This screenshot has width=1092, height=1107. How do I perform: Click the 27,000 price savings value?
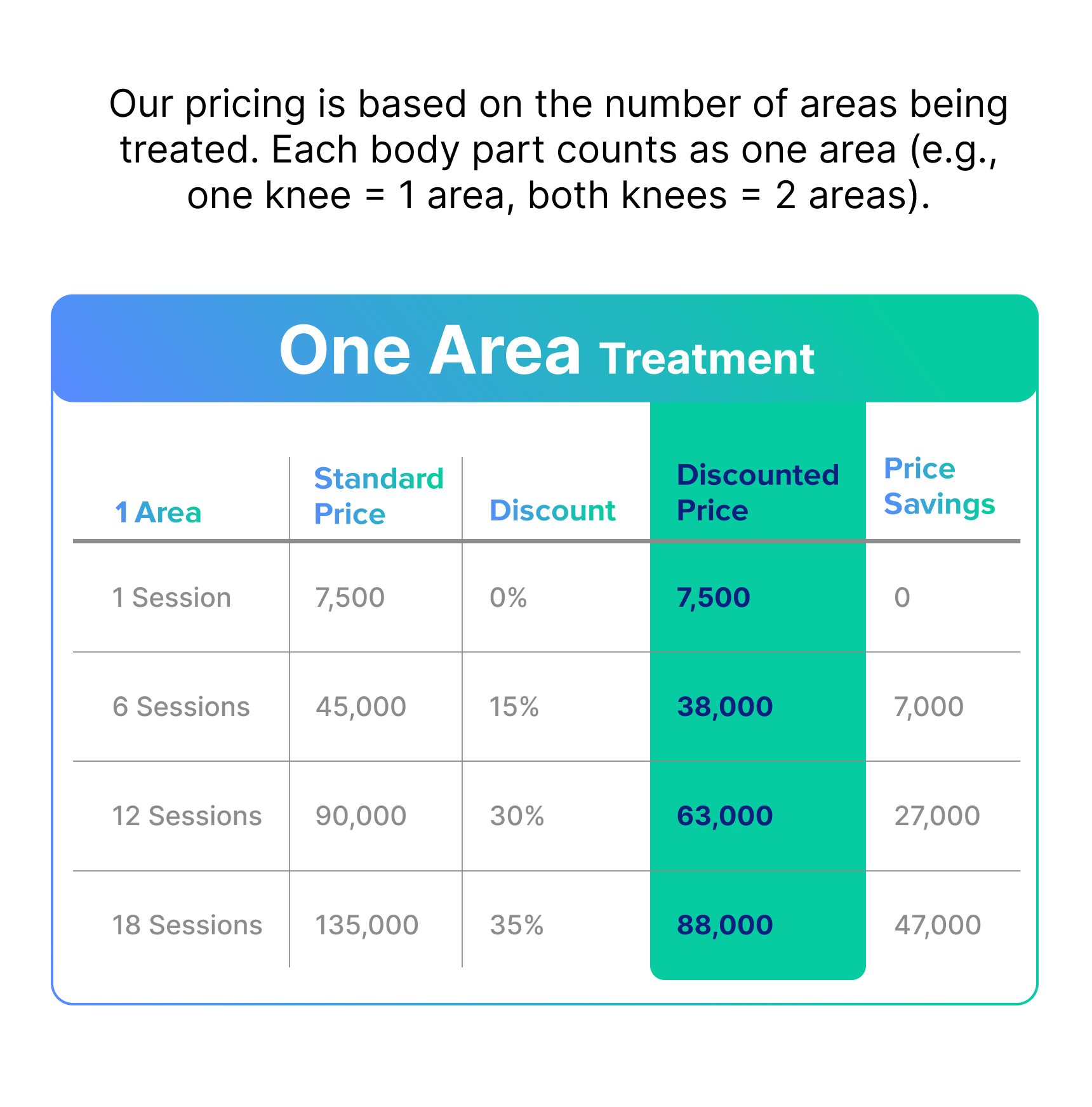937,816
